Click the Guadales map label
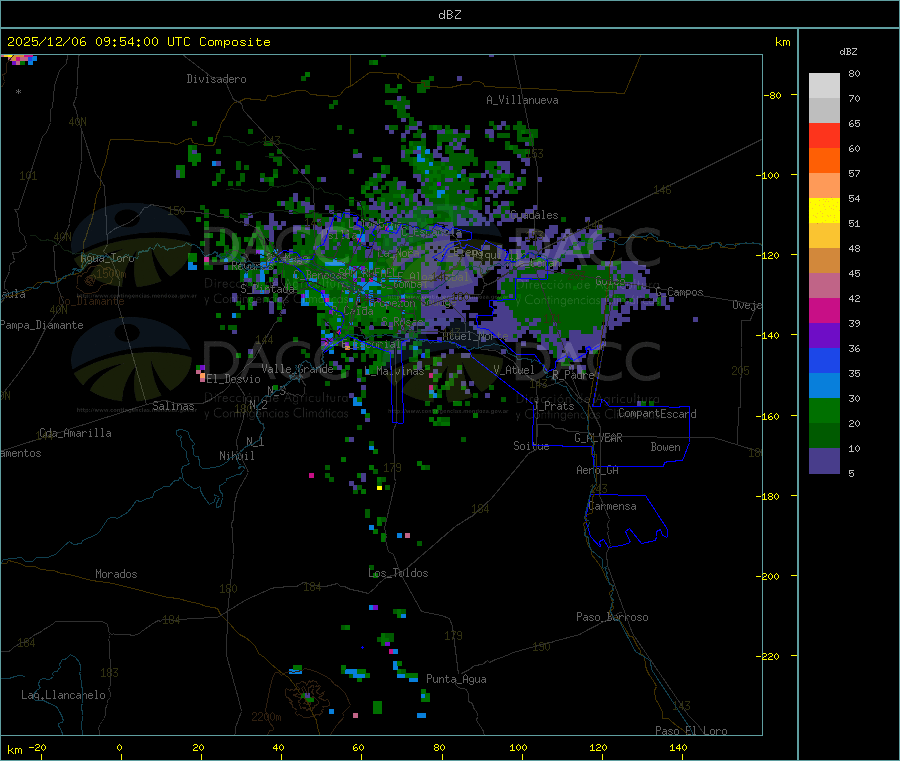Viewport: 900px width, 761px height. 534,215
